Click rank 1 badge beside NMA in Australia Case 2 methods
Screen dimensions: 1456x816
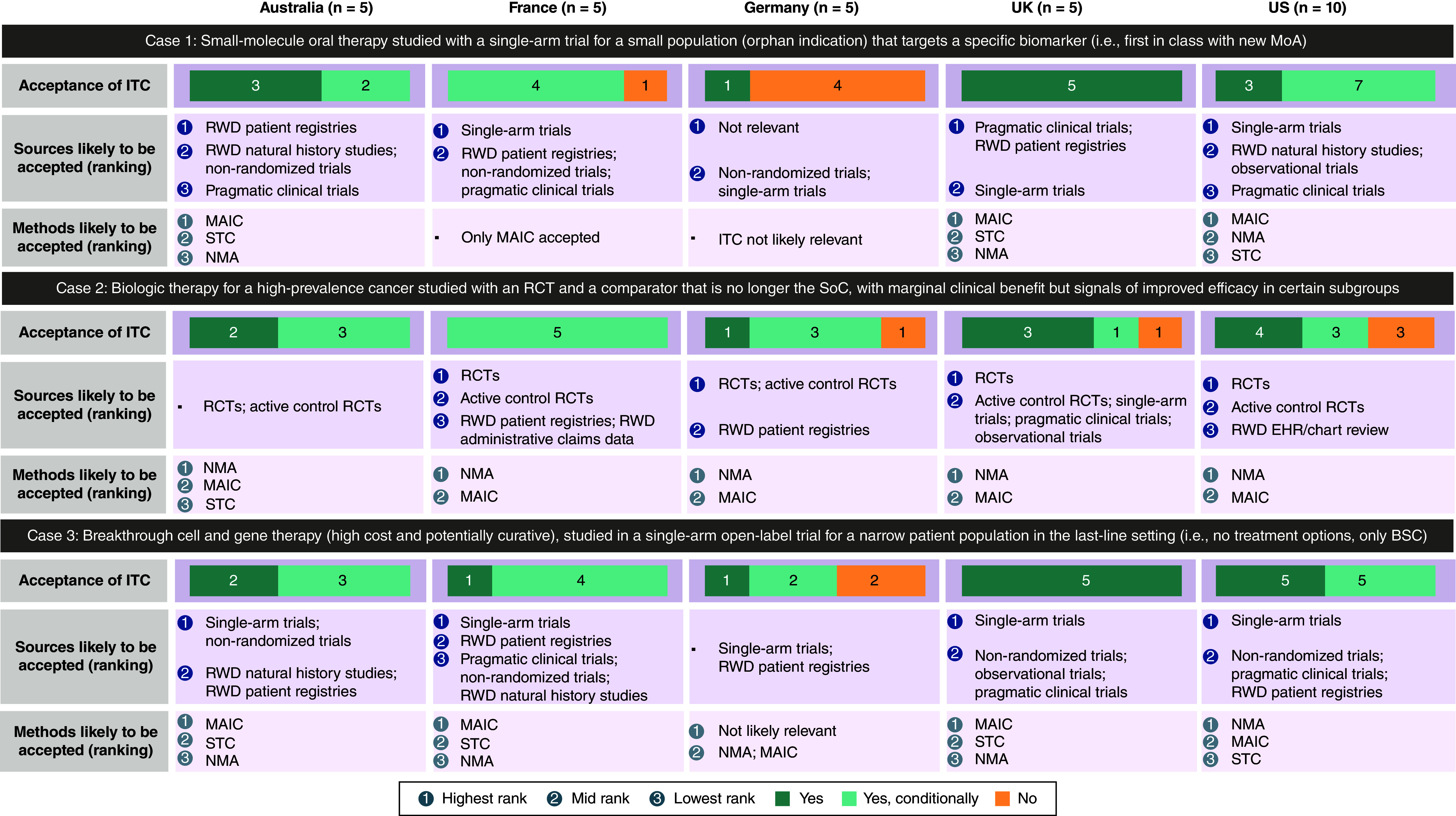(x=185, y=468)
